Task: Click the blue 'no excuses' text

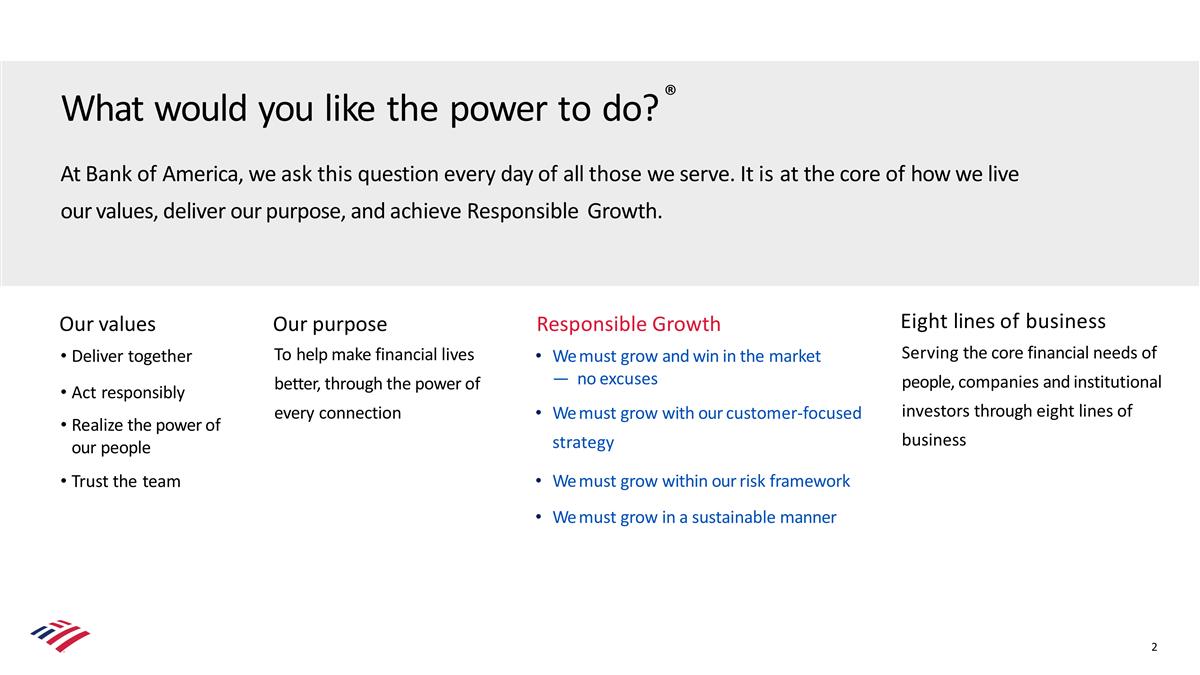Action: tap(617, 379)
